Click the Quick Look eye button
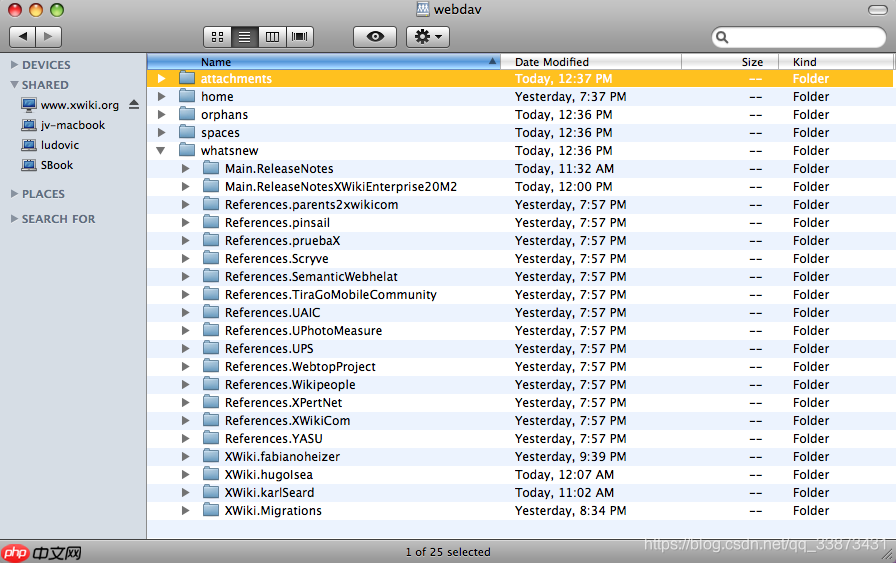 pos(375,37)
